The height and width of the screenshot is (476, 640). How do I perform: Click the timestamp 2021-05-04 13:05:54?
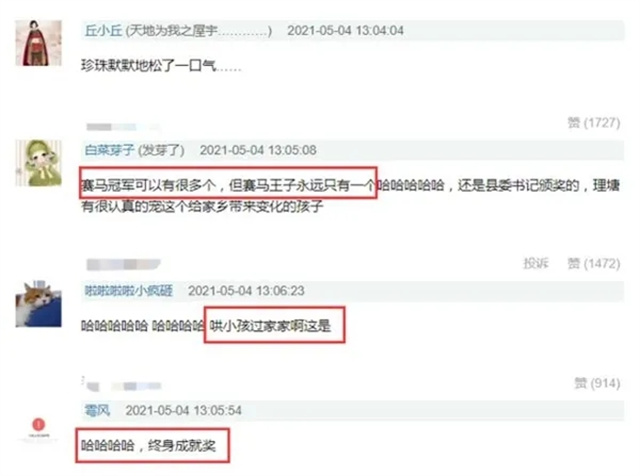click(x=183, y=410)
